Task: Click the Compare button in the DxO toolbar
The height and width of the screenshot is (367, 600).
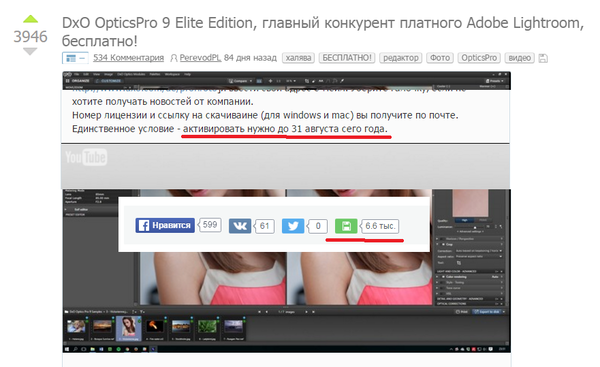Action: pos(240,81)
